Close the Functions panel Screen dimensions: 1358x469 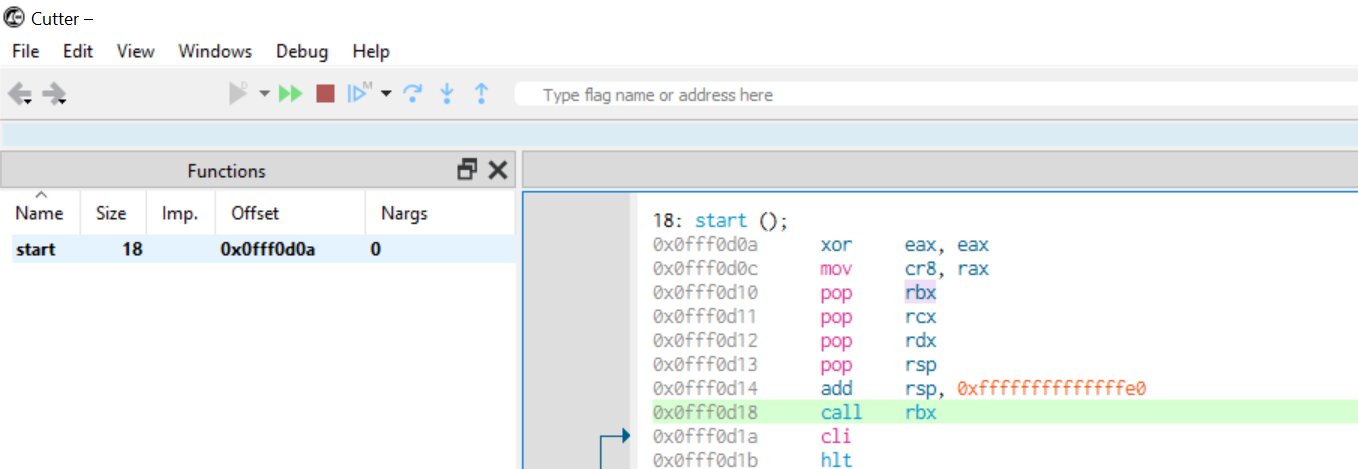pos(497,170)
